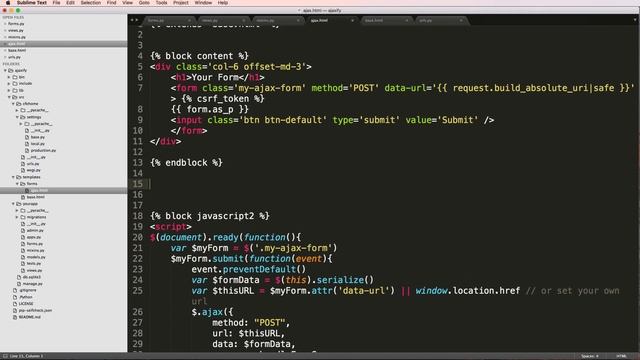Close forms.py in Open Files list
Screen dimensions: 640x360
(x=5, y=24)
